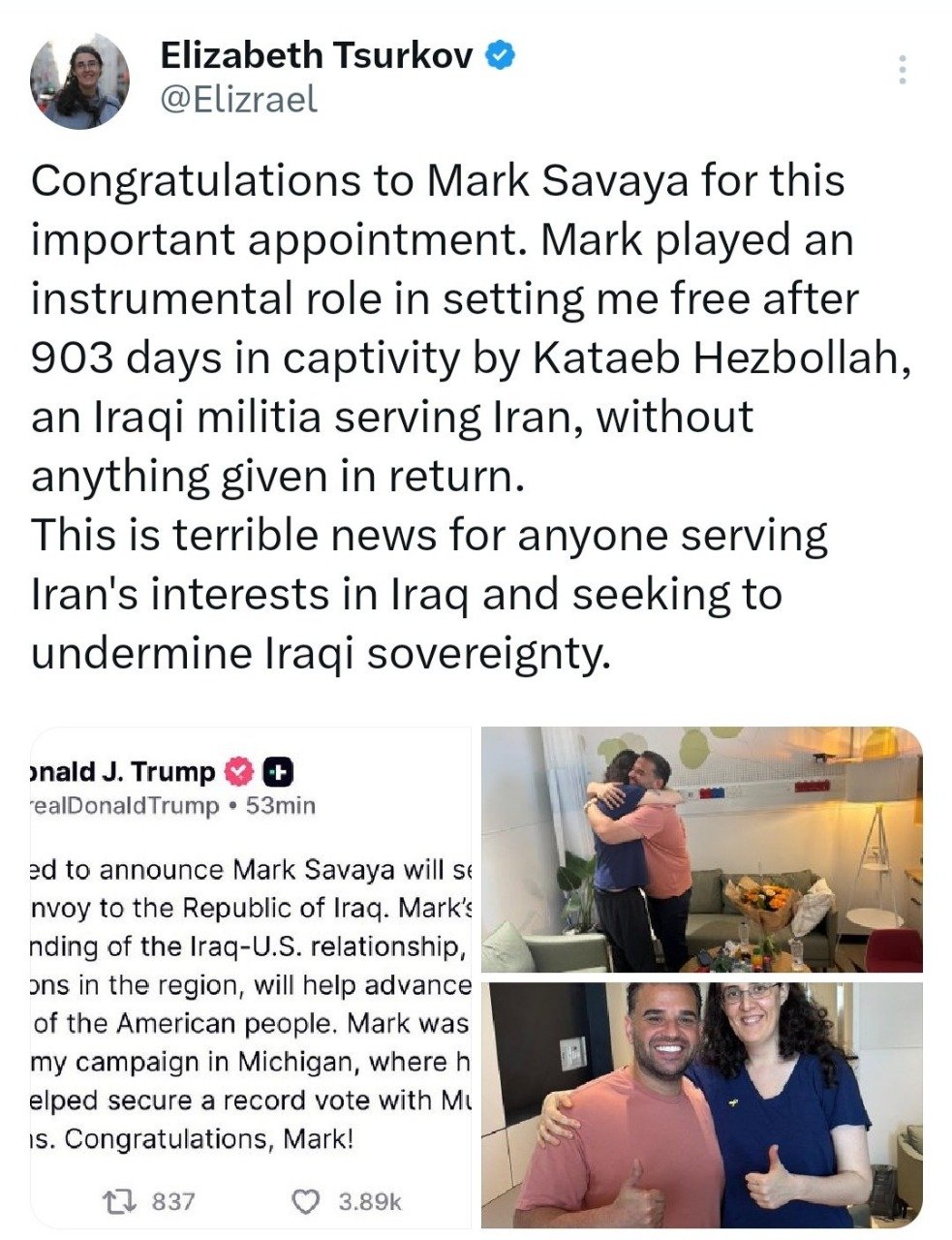Open Elizabeth Tsurkov's profile picture
The image size is (952, 1240).
click(x=79, y=81)
